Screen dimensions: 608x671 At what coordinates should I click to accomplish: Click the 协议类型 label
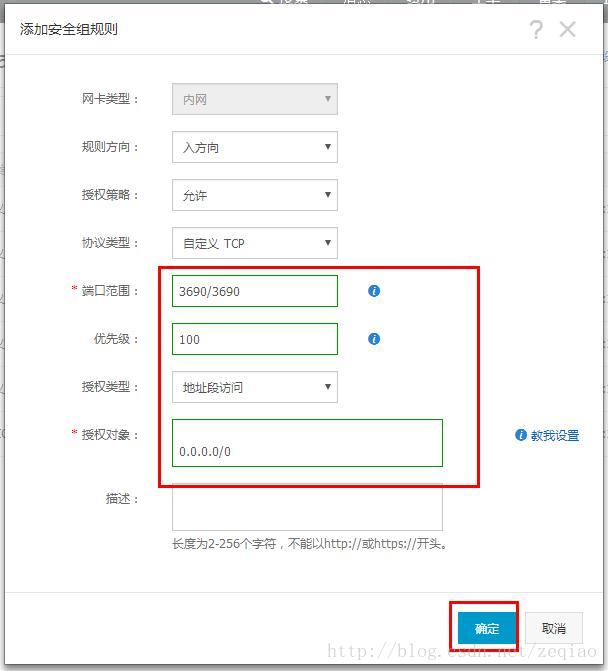pyautogui.click(x=110, y=243)
